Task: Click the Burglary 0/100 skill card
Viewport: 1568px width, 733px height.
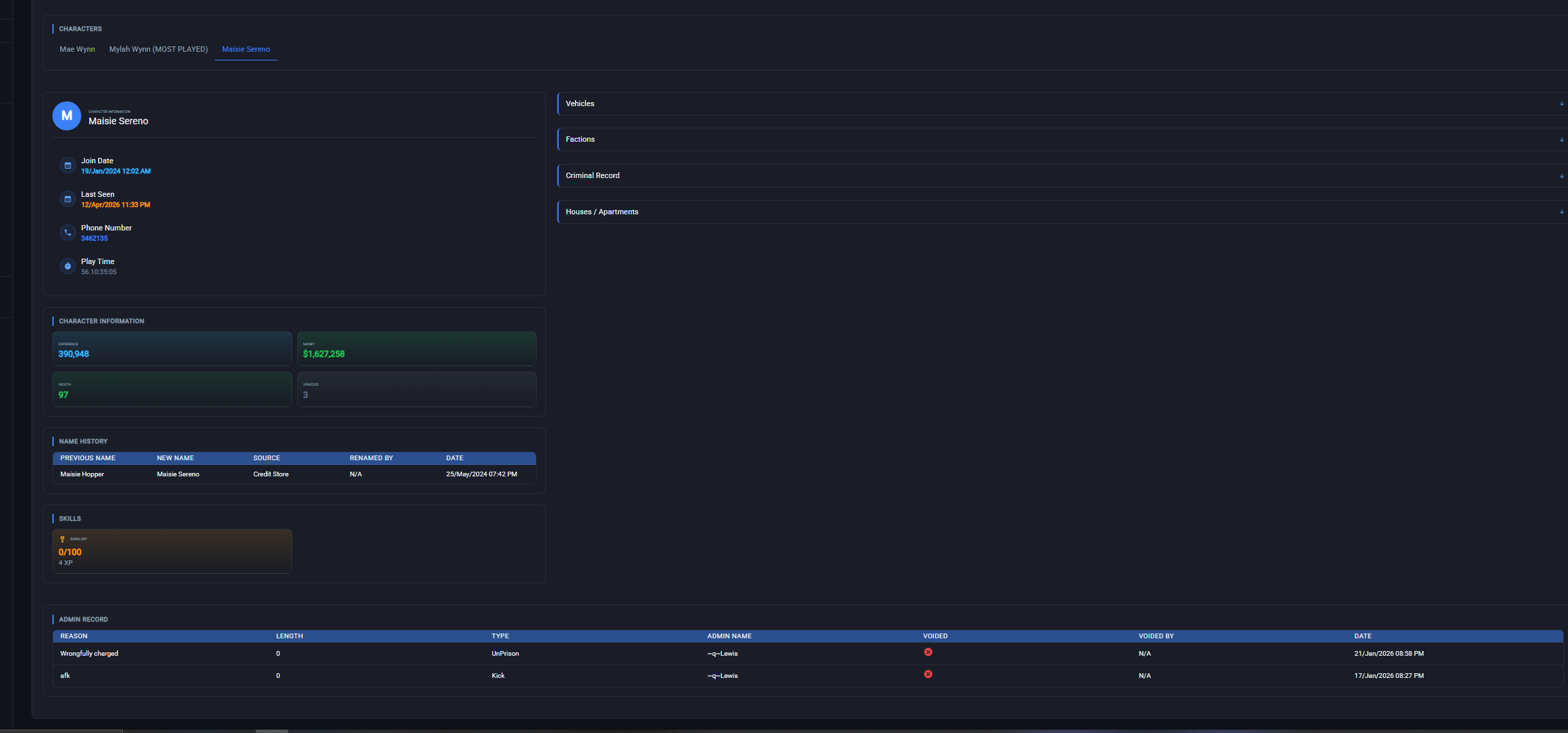Action: tap(172, 551)
